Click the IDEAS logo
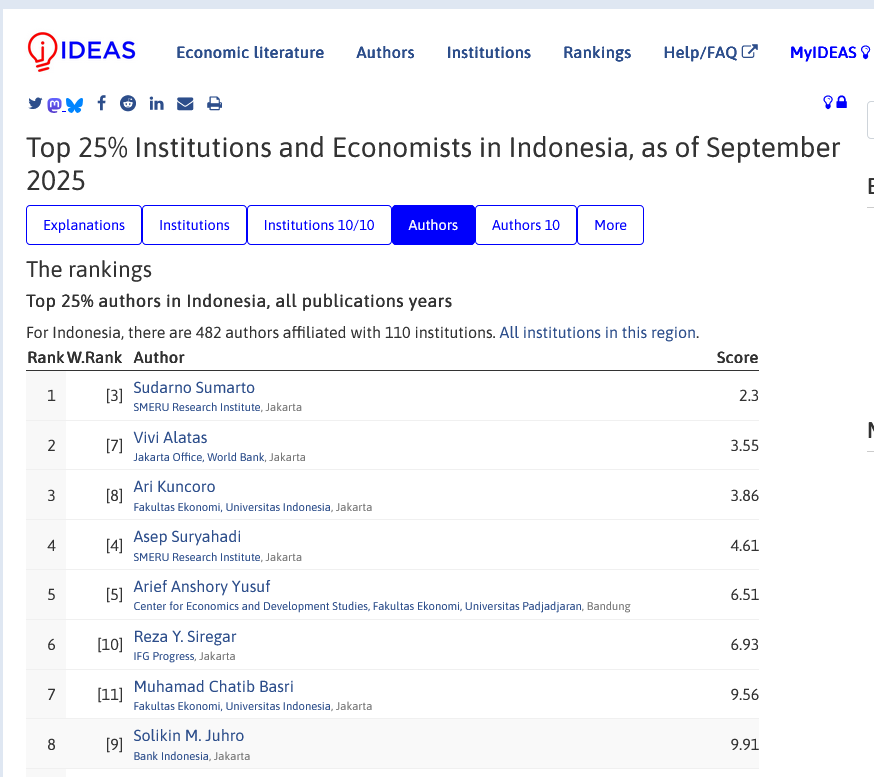Image resolution: width=874 pixels, height=777 pixels. click(81, 51)
